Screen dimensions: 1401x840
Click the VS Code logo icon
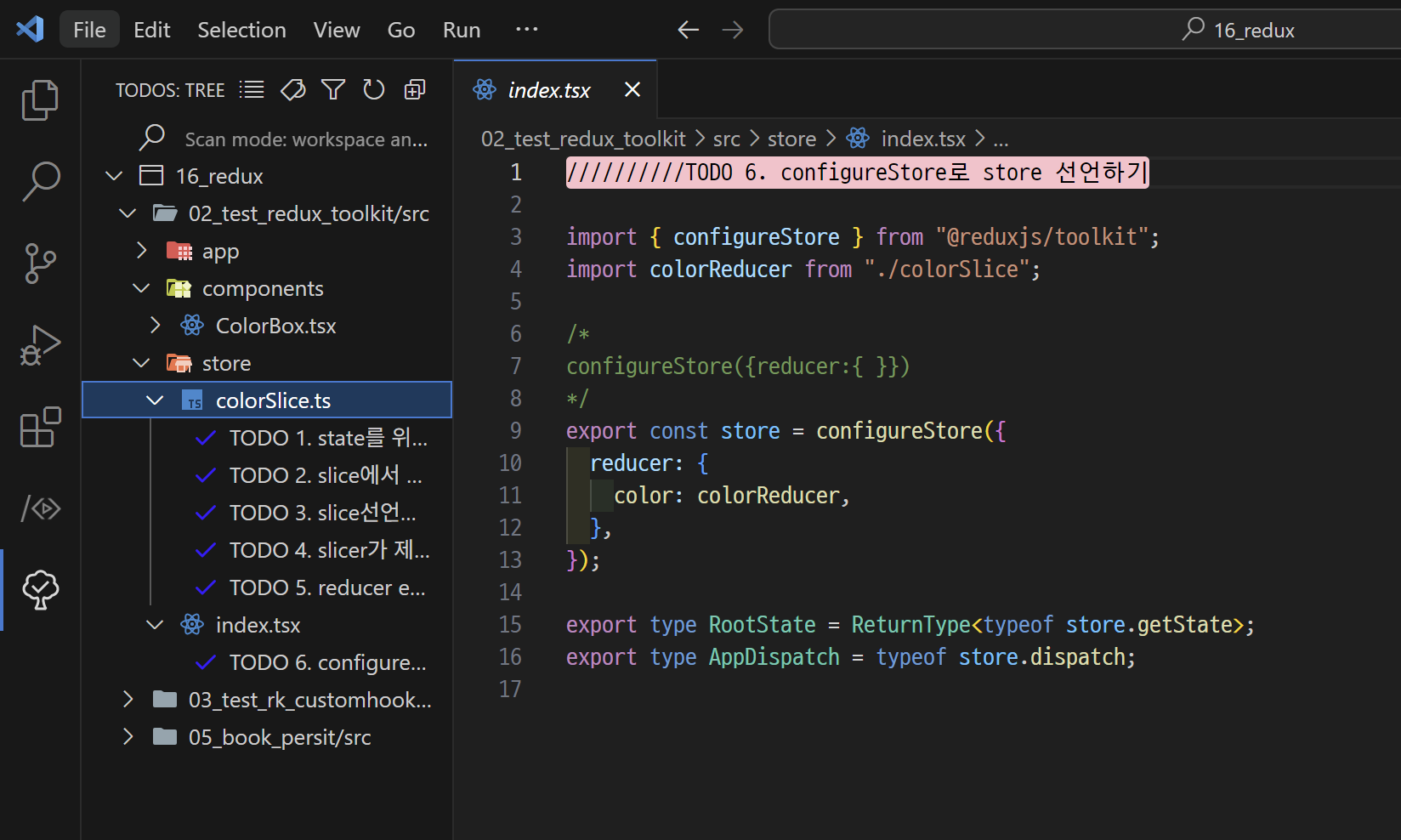pos(30,30)
